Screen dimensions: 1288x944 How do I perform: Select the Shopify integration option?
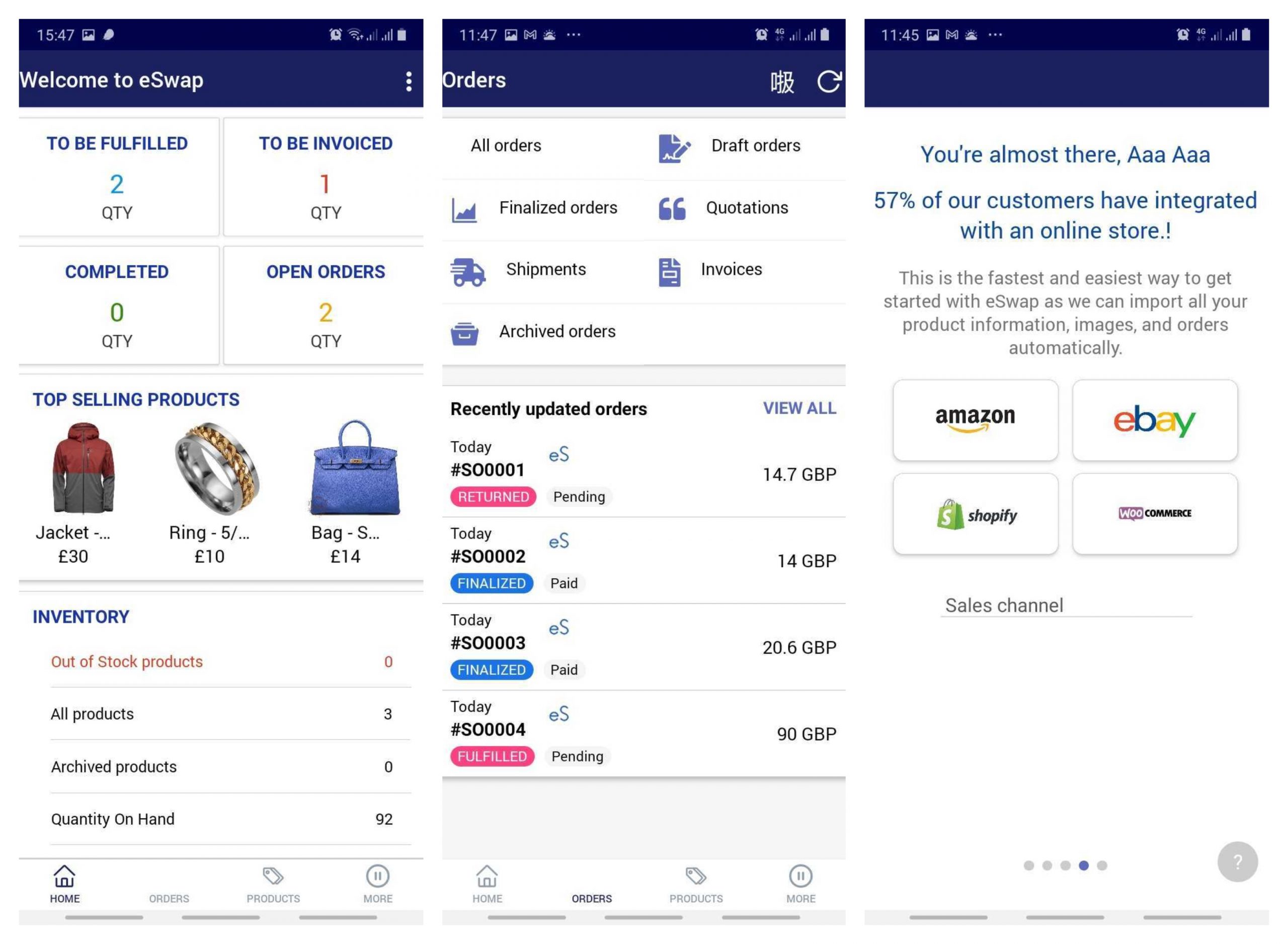pos(975,515)
